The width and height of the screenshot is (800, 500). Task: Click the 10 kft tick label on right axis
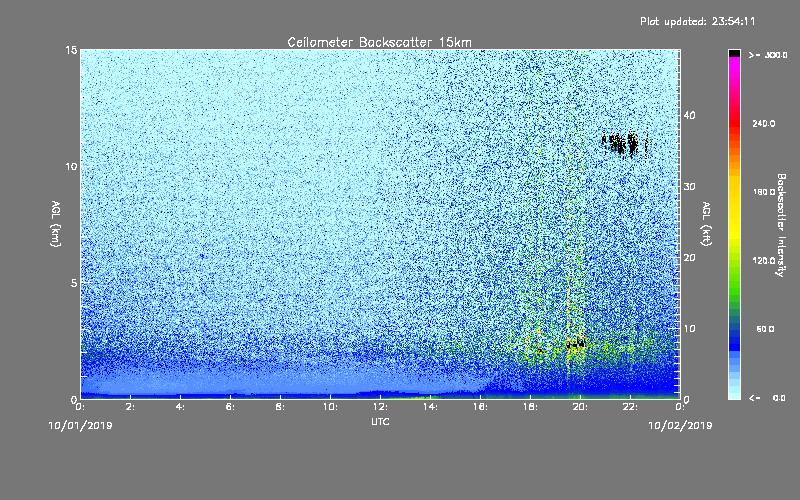(689, 329)
